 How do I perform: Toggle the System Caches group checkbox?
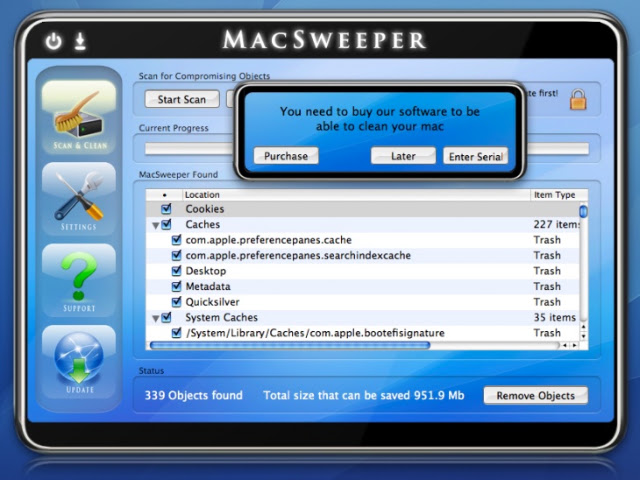[x=166, y=318]
